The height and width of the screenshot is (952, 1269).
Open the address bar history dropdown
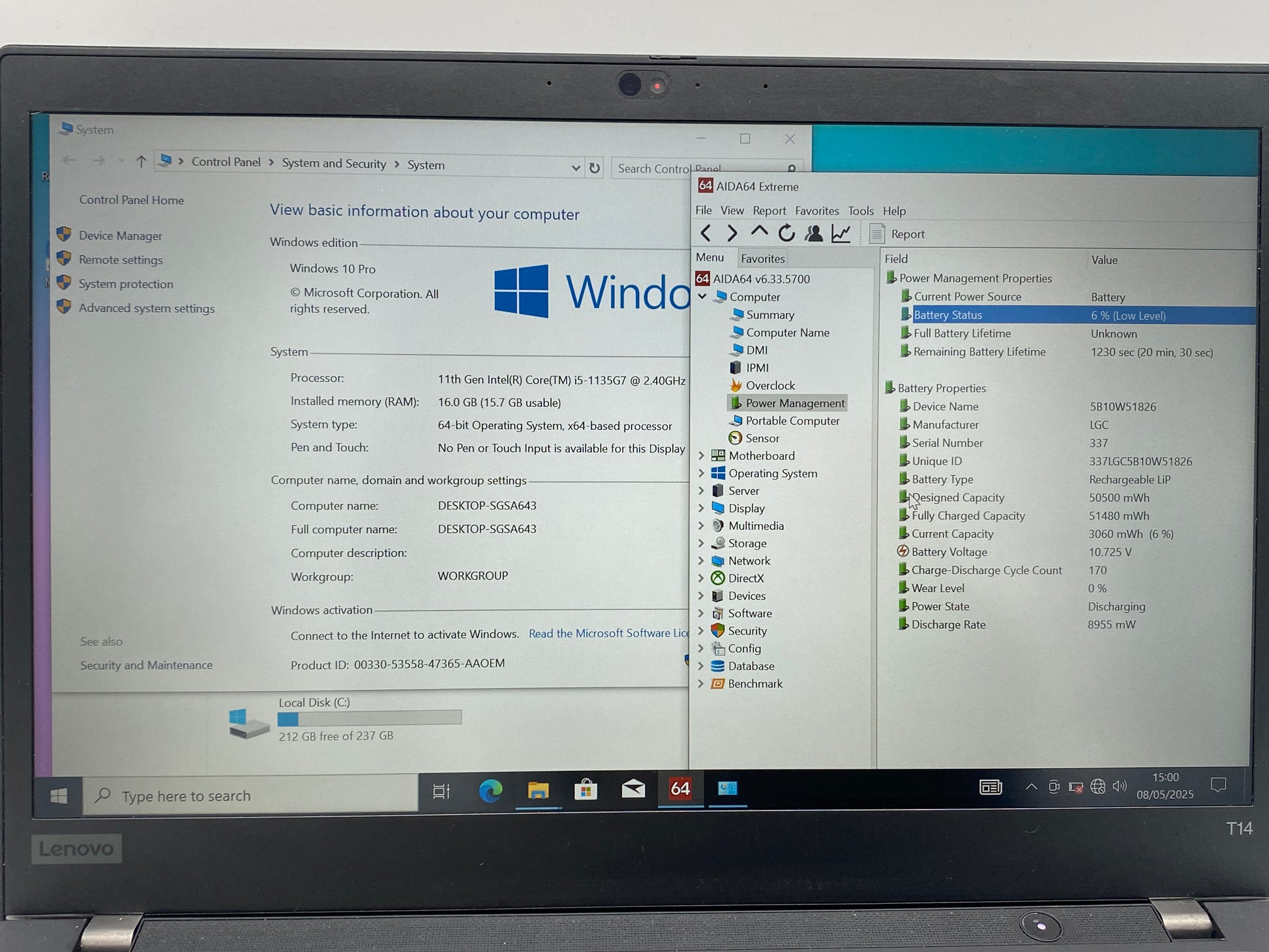click(575, 168)
